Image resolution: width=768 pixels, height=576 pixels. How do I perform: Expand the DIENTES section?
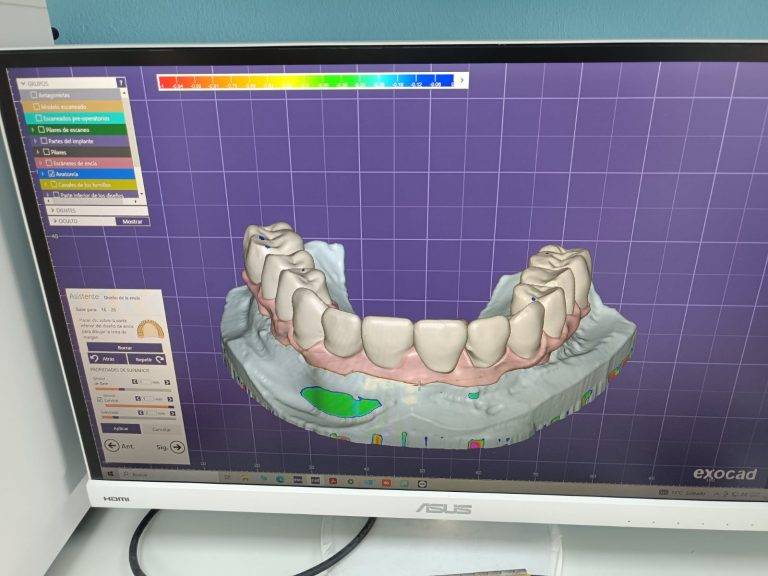52,210
